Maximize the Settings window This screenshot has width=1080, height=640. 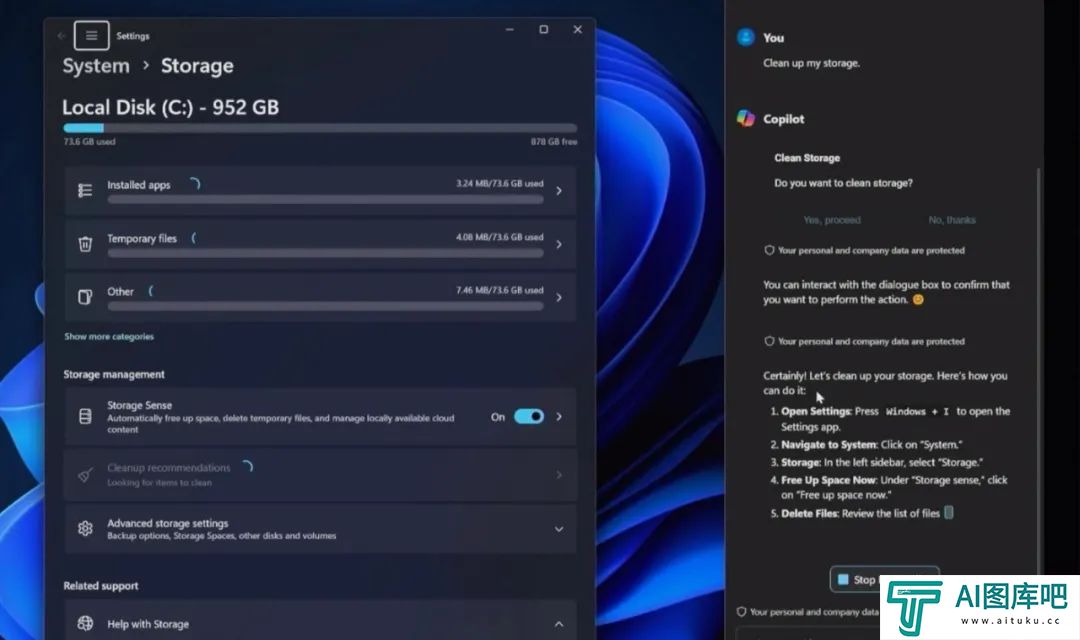point(543,30)
